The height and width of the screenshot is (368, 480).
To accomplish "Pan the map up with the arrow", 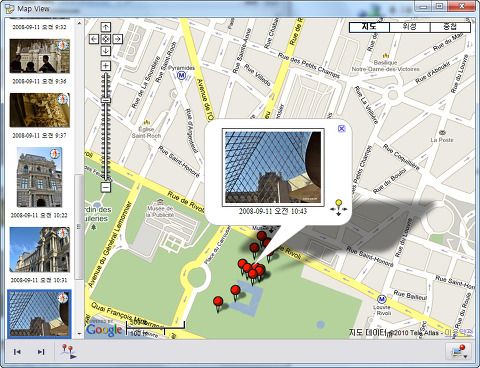I will (x=106, y=27).
